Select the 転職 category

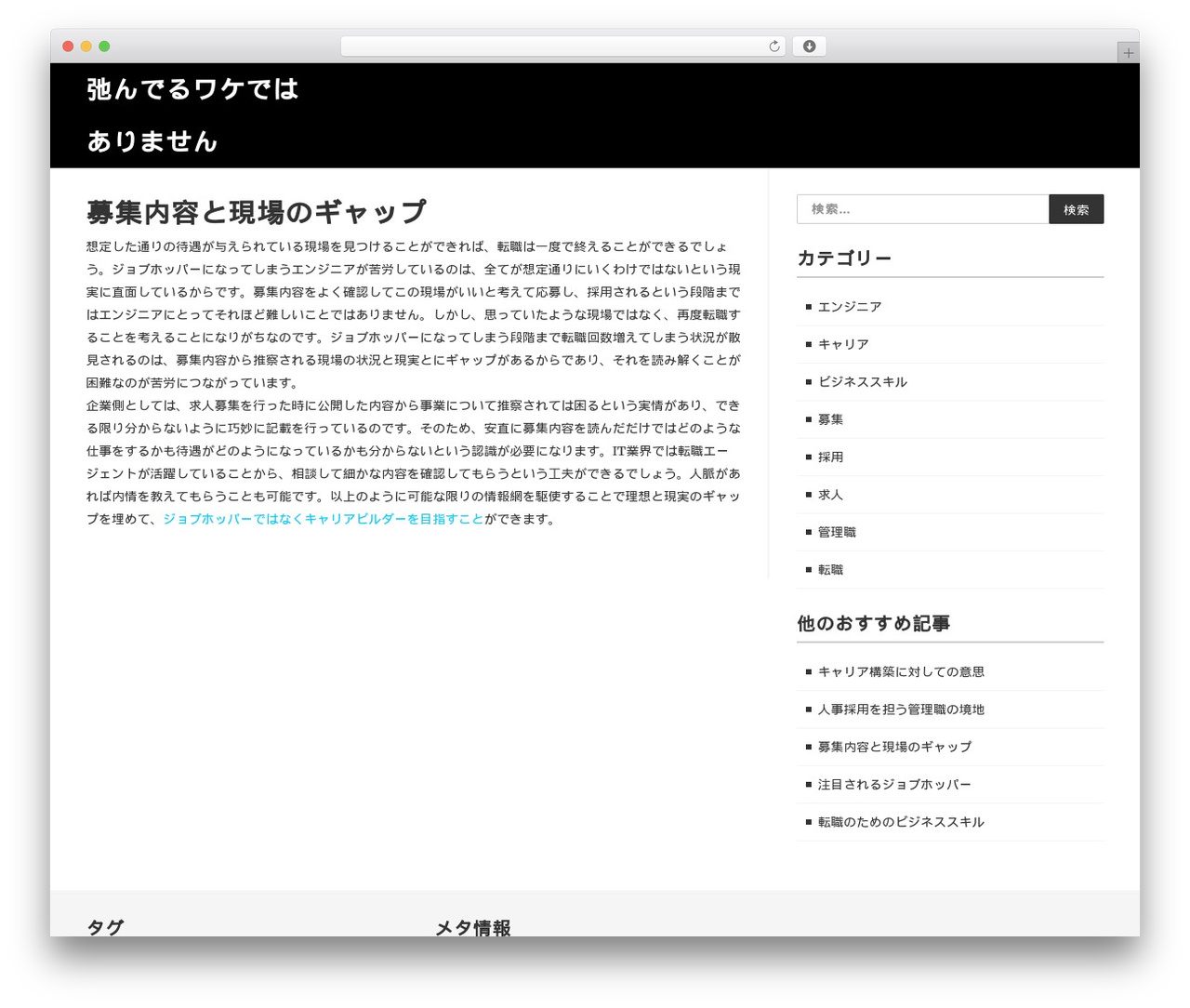[830, 570]
